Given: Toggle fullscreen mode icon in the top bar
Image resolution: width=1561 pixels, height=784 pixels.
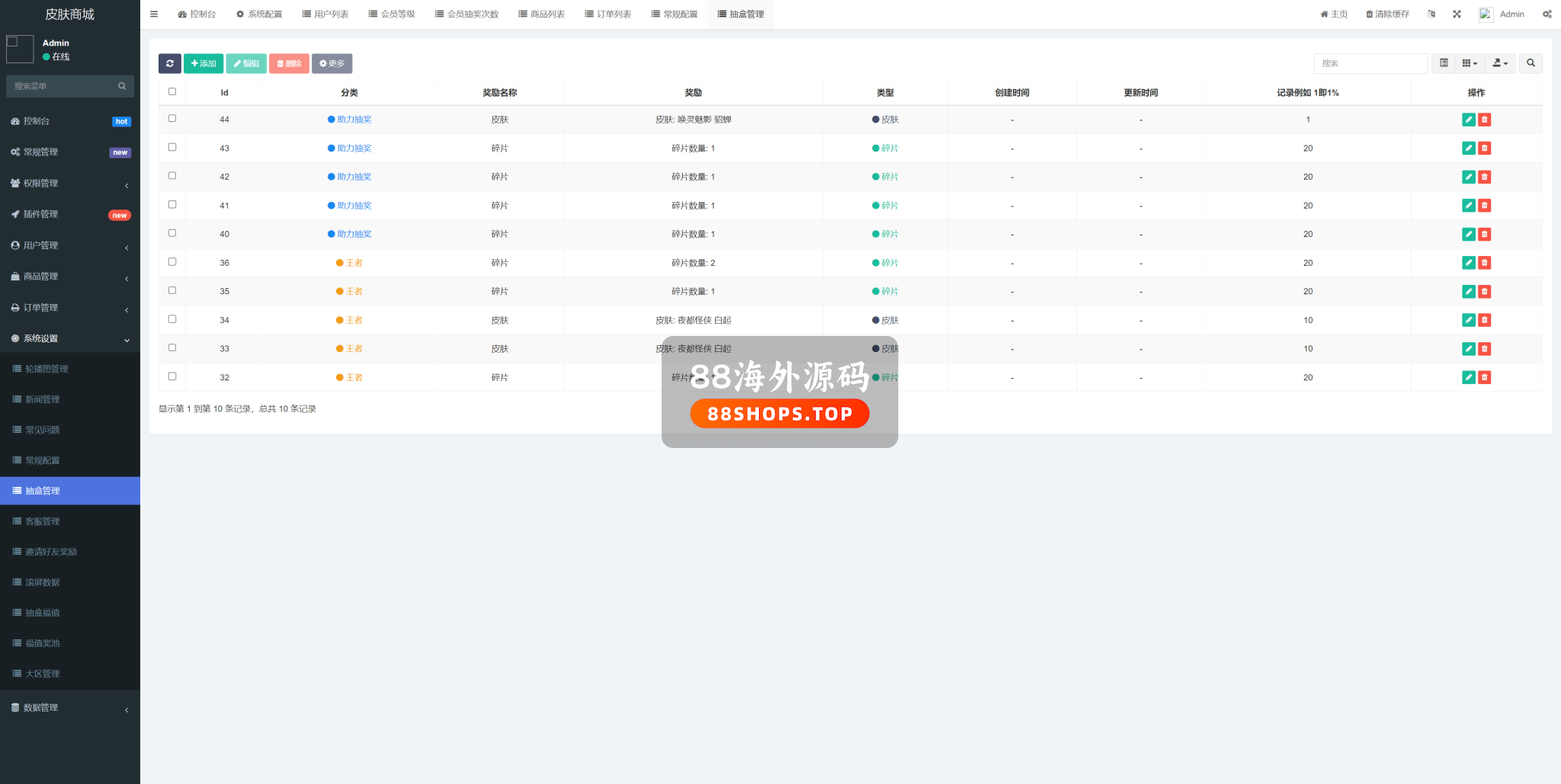Looking at the screenshot, I should tap(1457, 14).
